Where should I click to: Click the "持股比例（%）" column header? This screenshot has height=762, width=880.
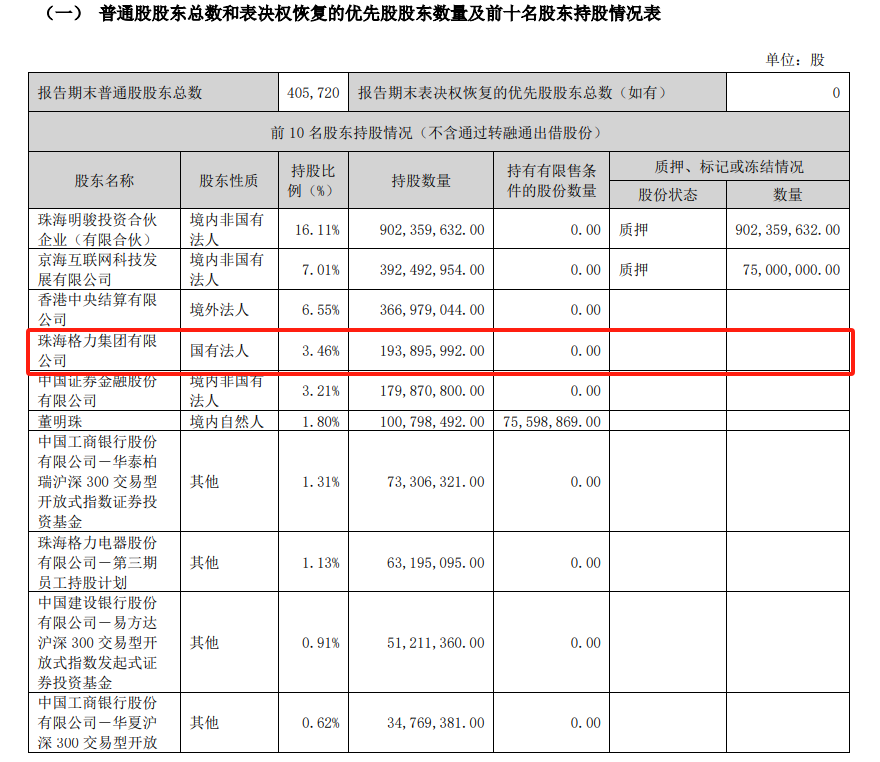313,181
